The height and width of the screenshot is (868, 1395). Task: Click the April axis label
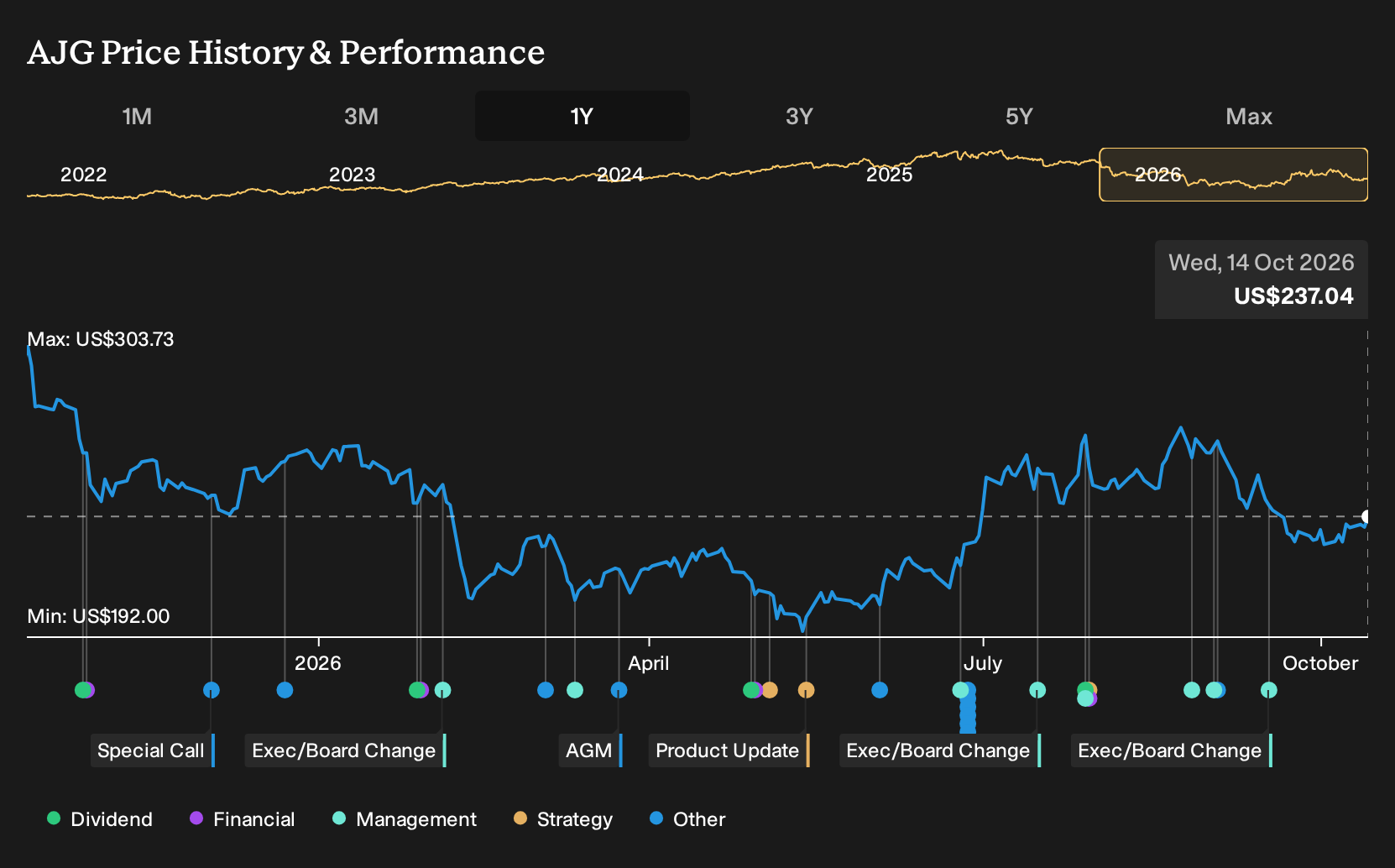click(x=649, y=663)
